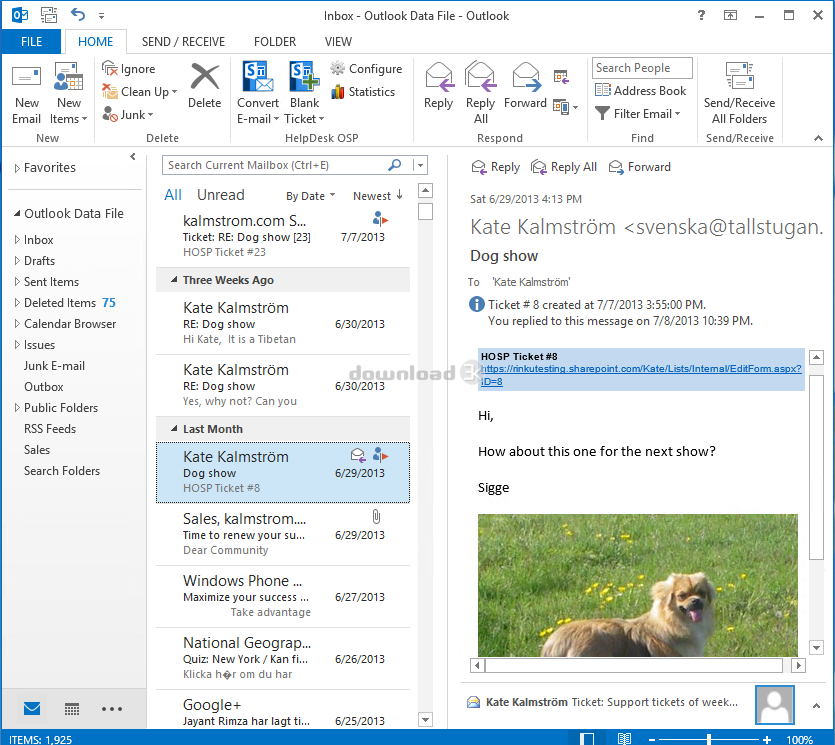Click the Meeting reply icon in Respond group
835x745 pixels.
point(561,77)
